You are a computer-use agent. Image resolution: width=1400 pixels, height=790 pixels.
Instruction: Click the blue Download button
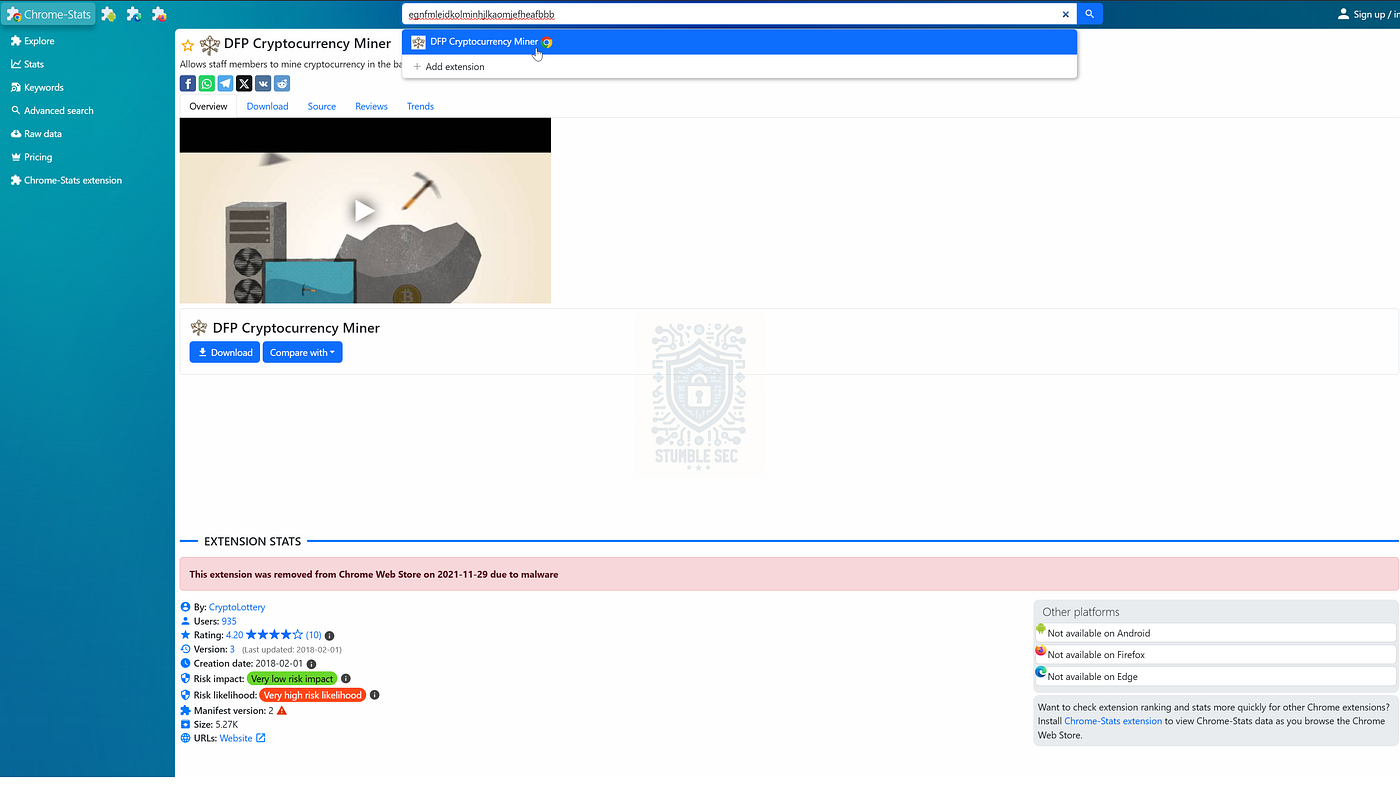225,352
